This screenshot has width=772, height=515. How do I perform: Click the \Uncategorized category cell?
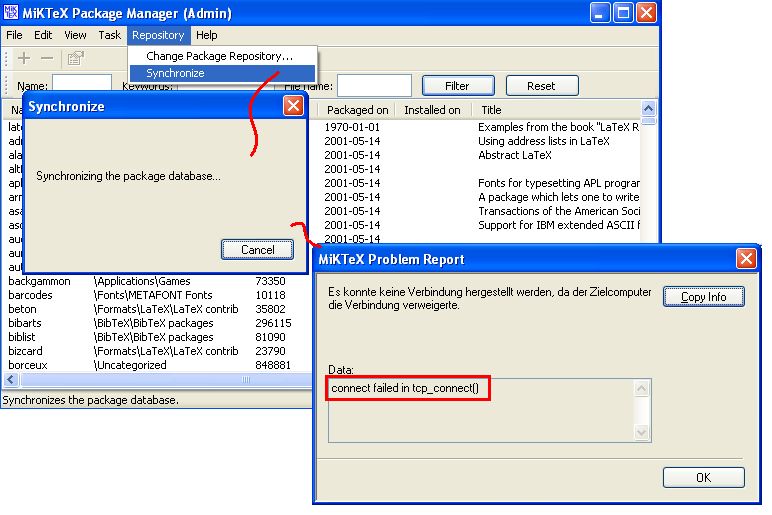[x=130, y=365]
